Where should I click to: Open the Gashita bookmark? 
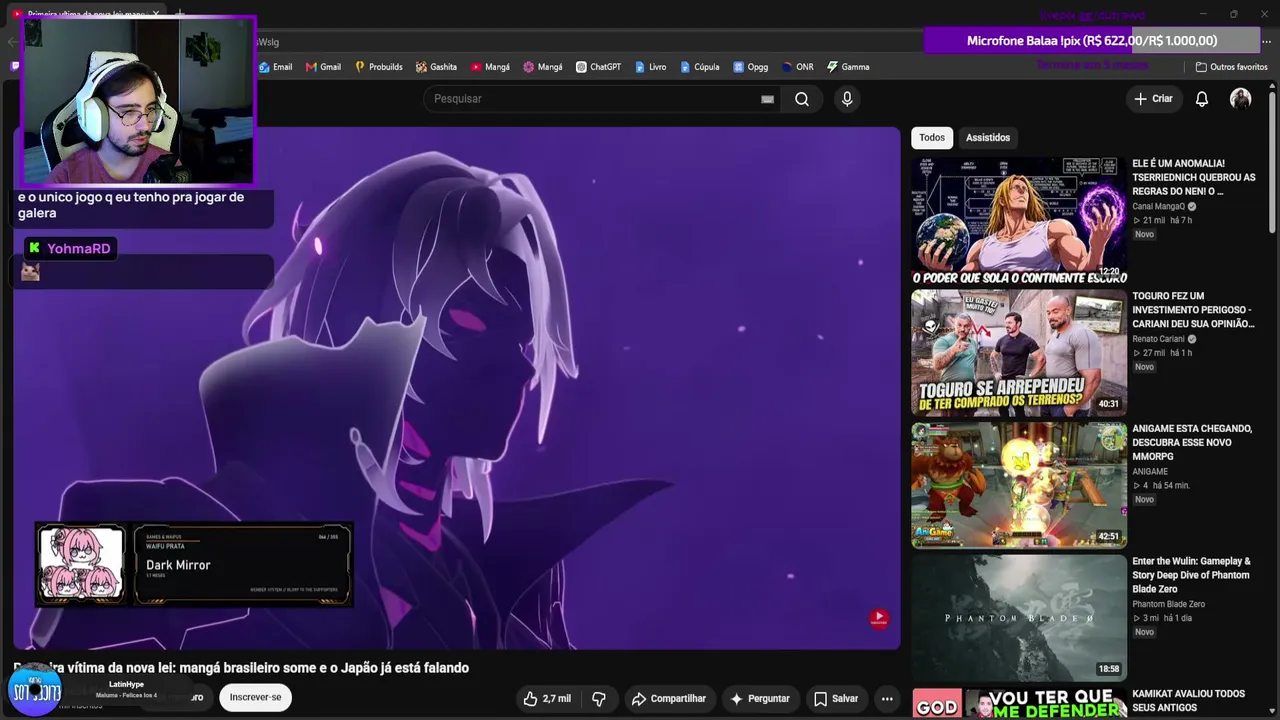[x=436, y=67]
